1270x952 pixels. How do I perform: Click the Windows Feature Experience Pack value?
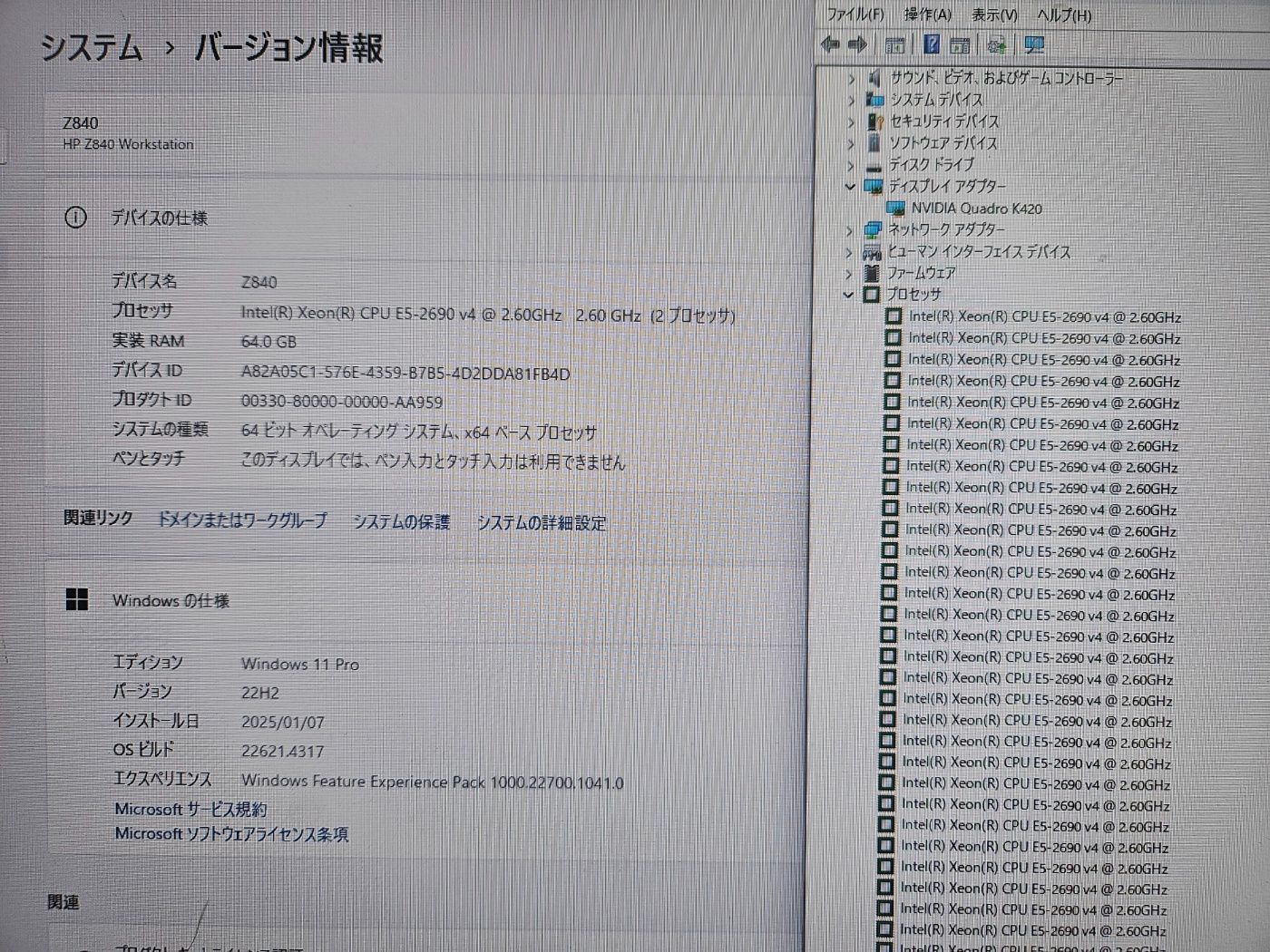tap(432, 782)
